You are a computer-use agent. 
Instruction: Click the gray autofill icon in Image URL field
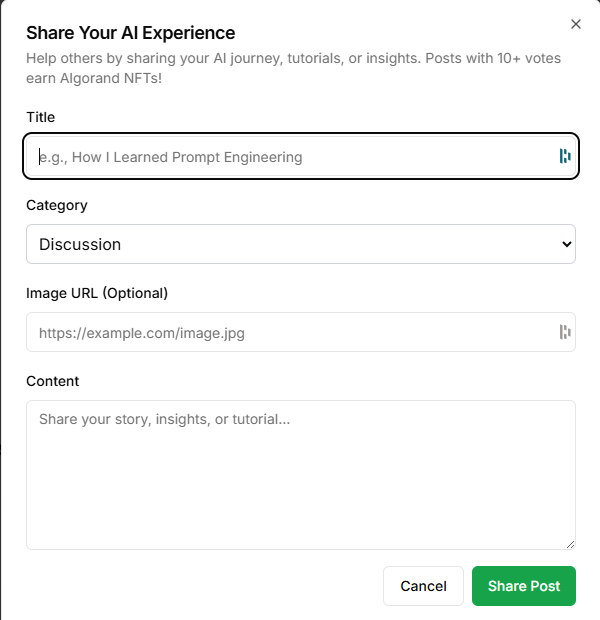564,332
